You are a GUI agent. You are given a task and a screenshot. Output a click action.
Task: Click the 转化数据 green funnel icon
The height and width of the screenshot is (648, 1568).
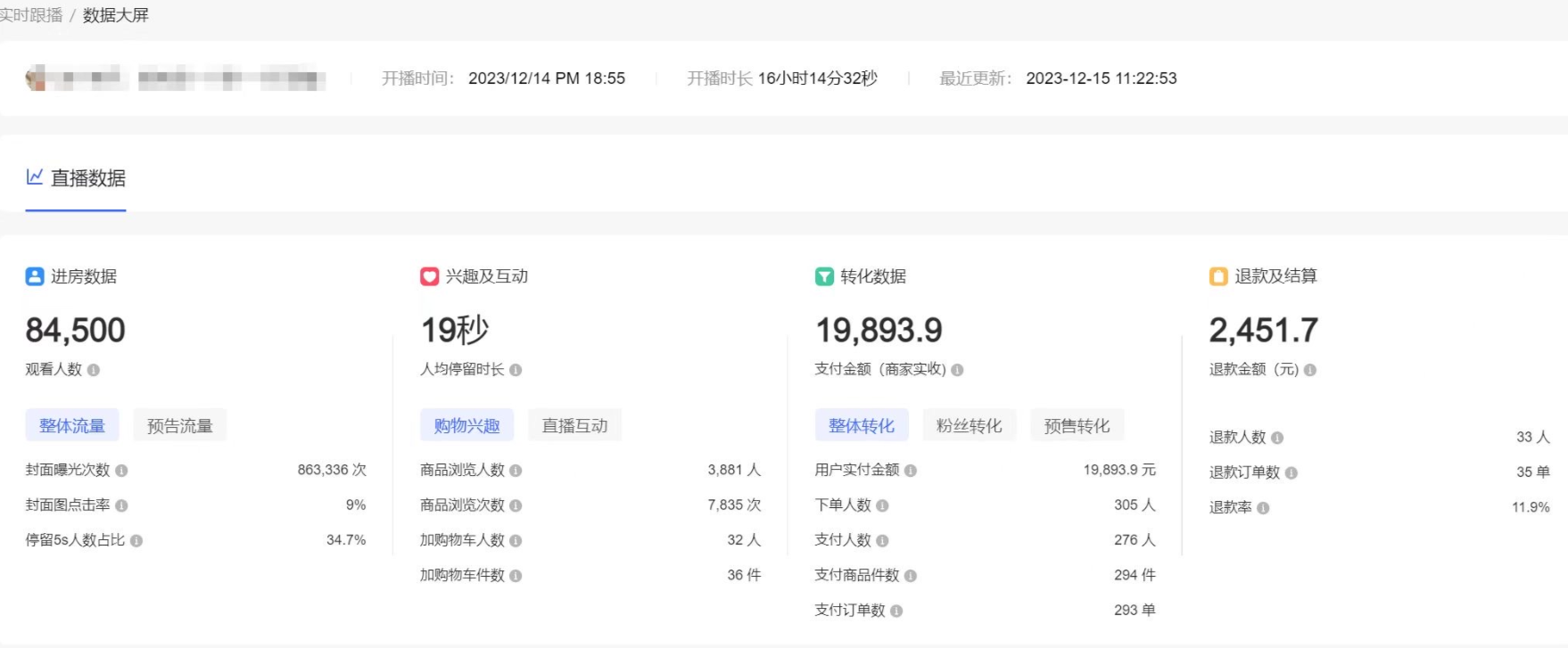coord(824,277)
